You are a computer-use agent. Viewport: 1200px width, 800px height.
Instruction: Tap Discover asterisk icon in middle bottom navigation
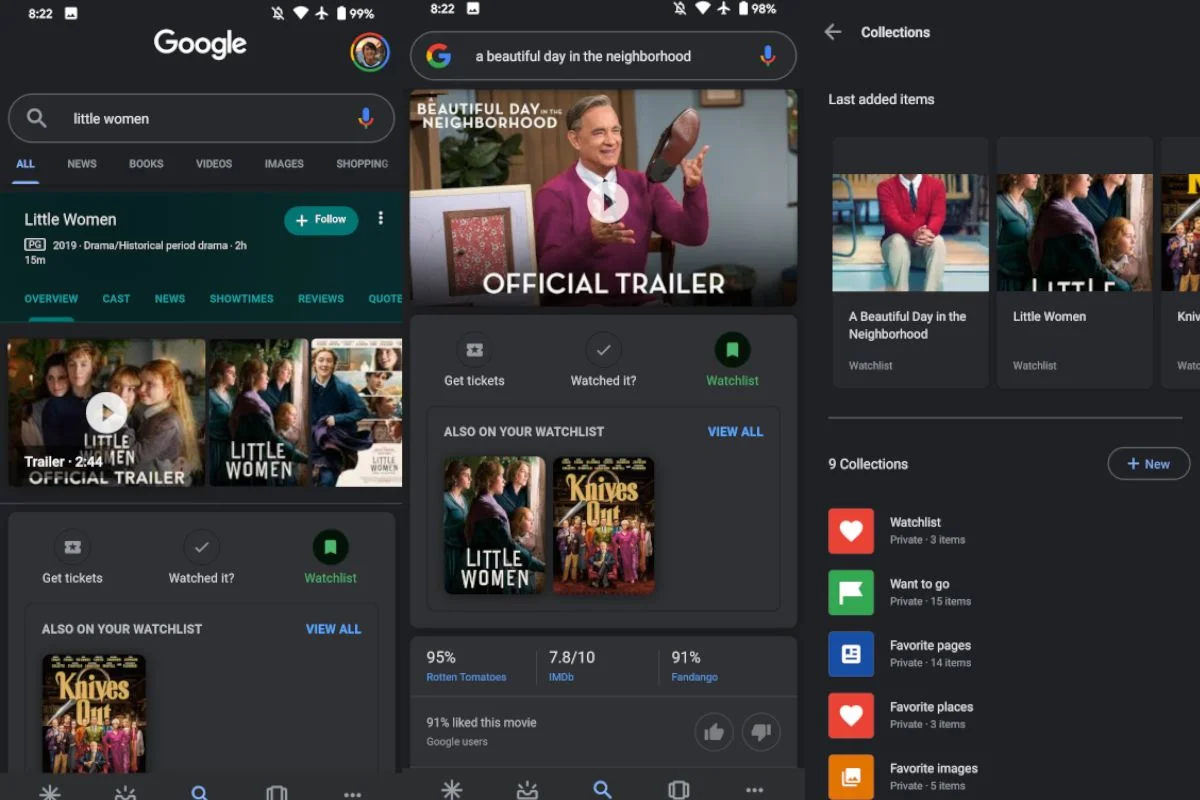(x=451, y=789)
